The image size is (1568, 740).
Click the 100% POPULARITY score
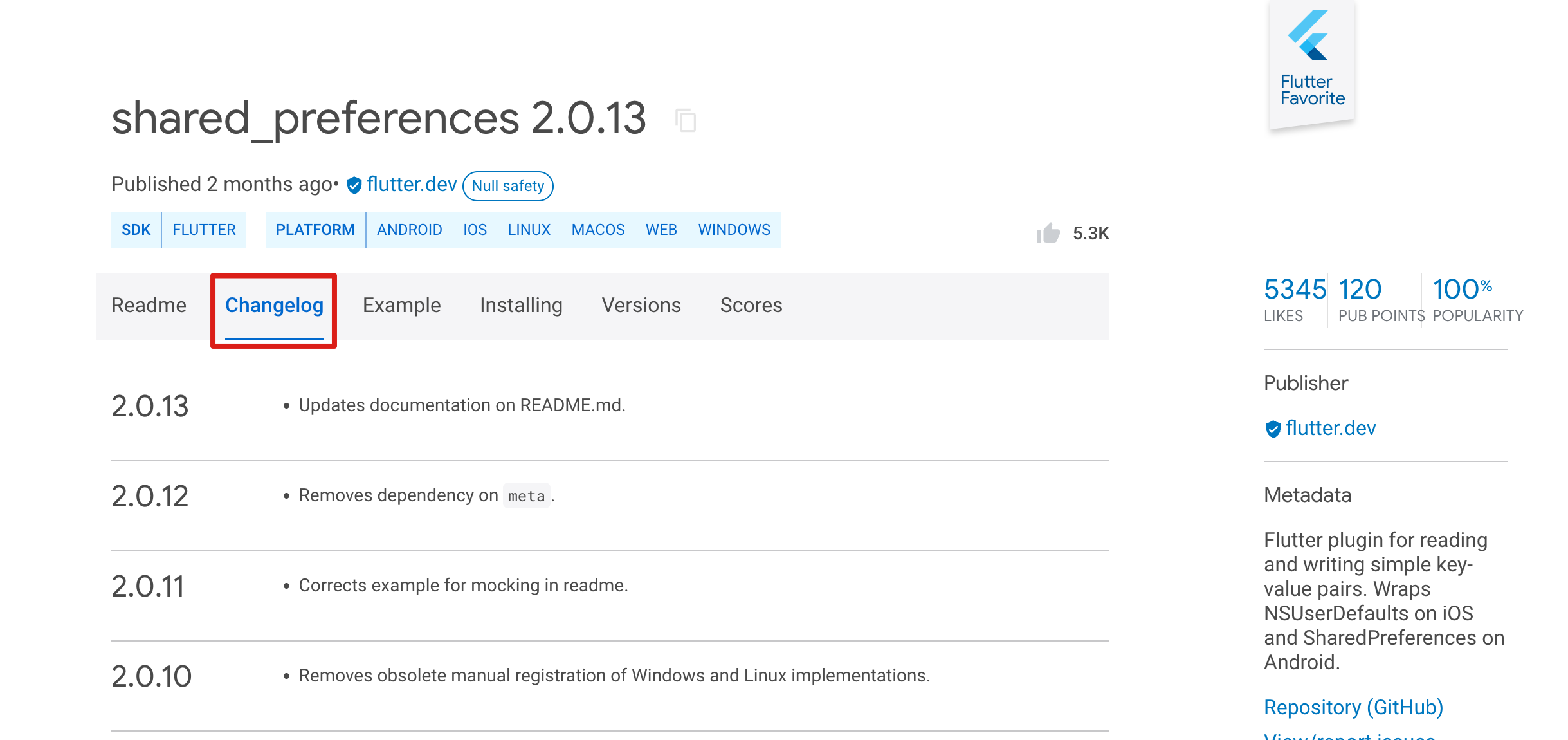point(1477,299)
